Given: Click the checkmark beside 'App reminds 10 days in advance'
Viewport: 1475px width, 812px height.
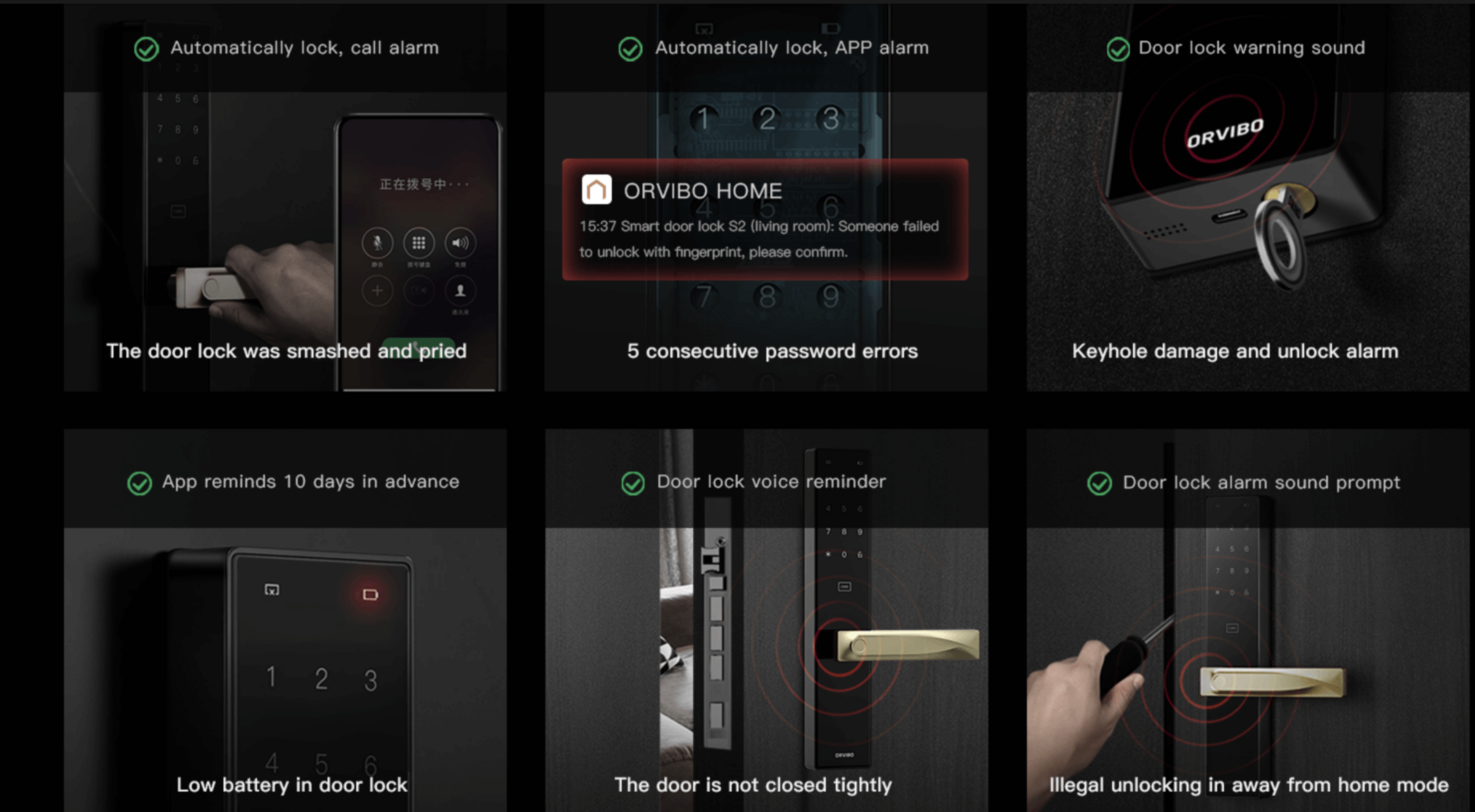Looking at the screenshot, I should [139, 483].
